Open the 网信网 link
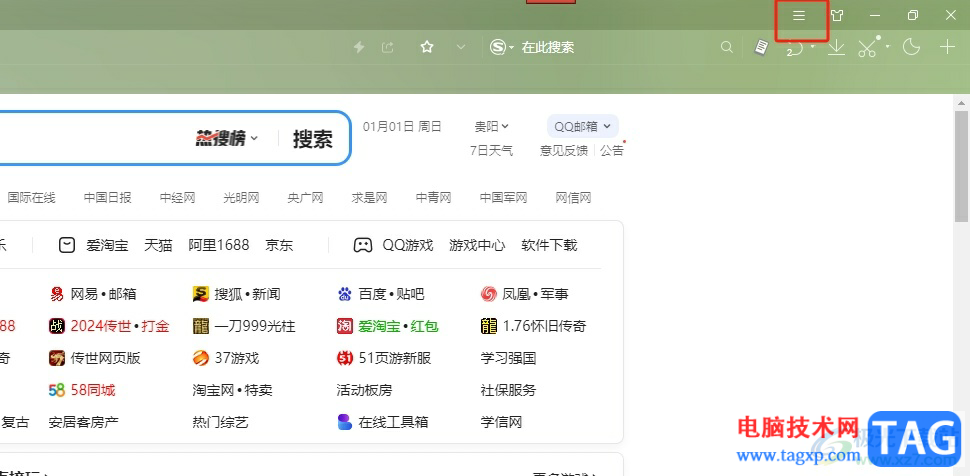 [573, 198]
